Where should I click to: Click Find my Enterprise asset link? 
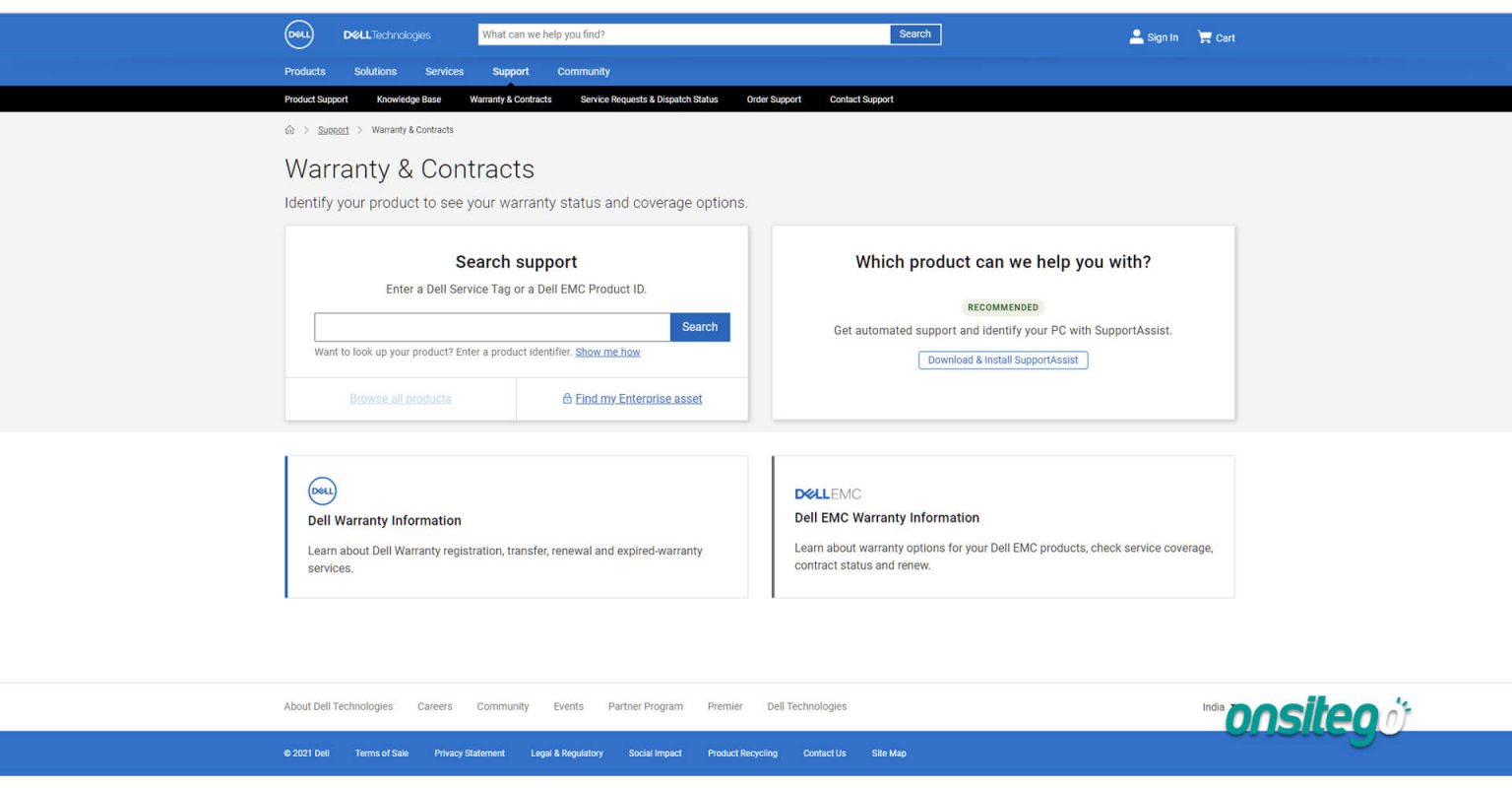pyautogui.click(x=639, y=399)
